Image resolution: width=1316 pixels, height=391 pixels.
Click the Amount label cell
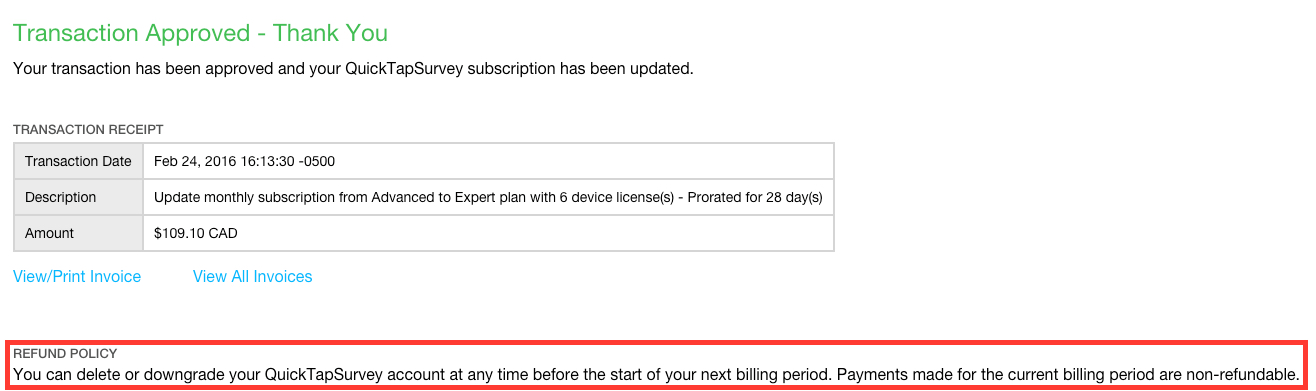tap(78, 233)
